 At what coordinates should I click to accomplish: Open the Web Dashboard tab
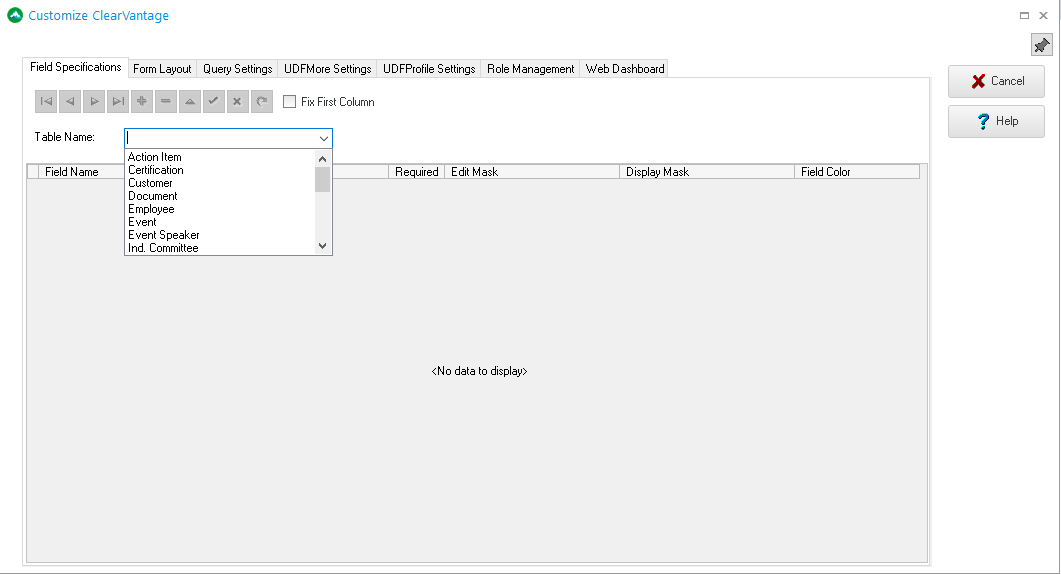[x=625, y=68]
